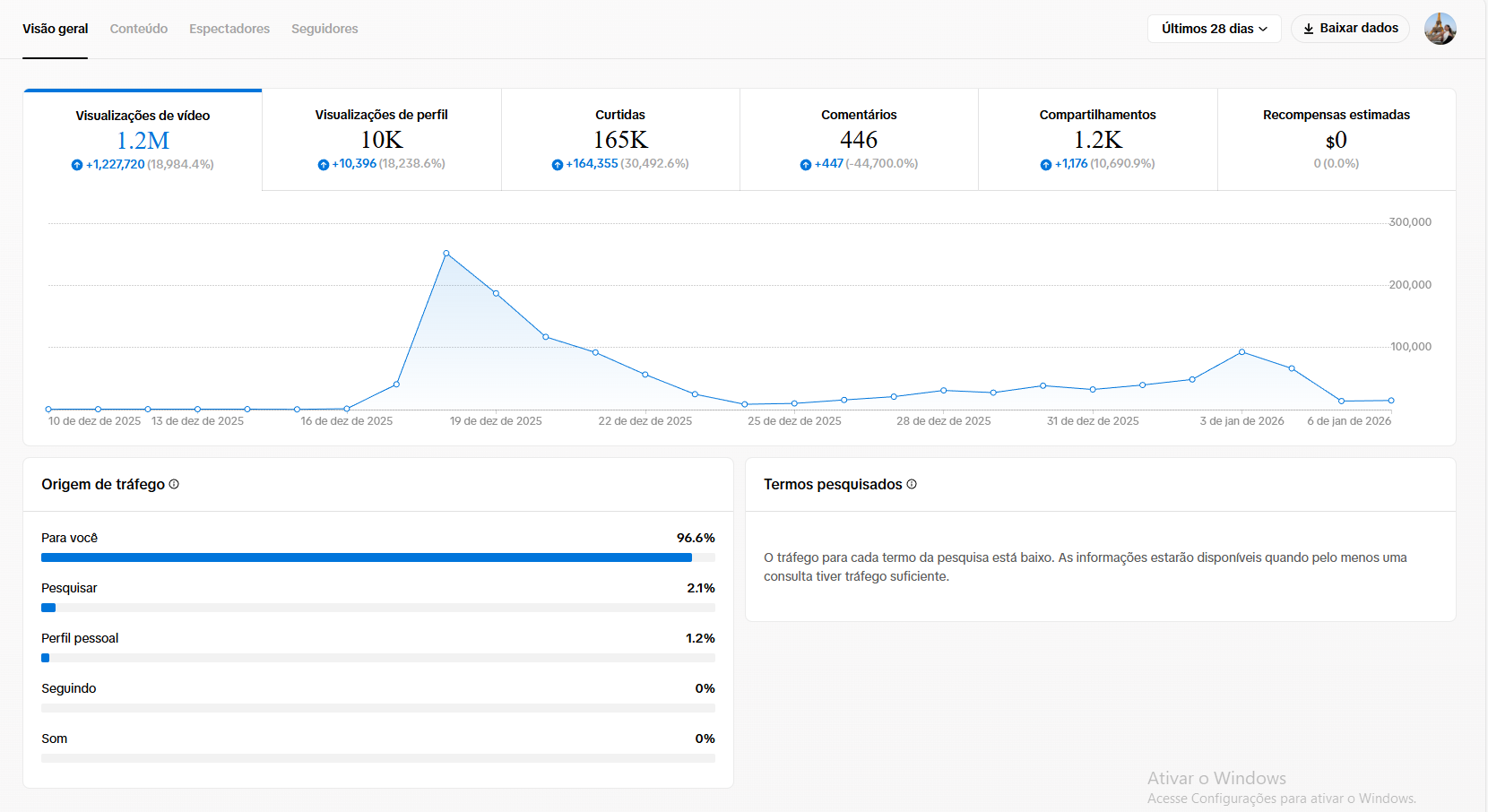
Task: Click the Pesquisar traffic source bar
Action: click(378, 608)
